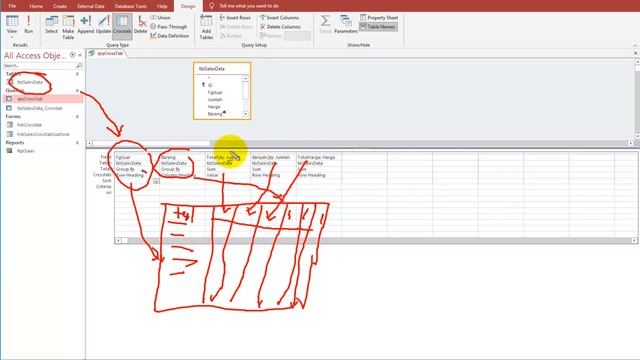Choose the Delete query type
This screenshot has height=360, width=640.
[140, 25]
